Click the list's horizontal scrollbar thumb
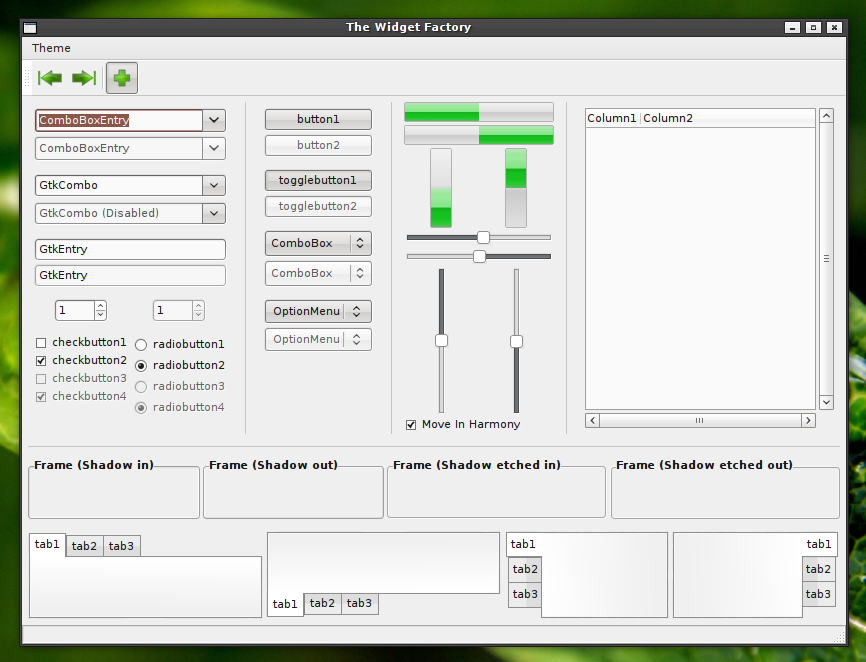The width and height of the screenshot is (866, 662). click(x=700, y=421)
